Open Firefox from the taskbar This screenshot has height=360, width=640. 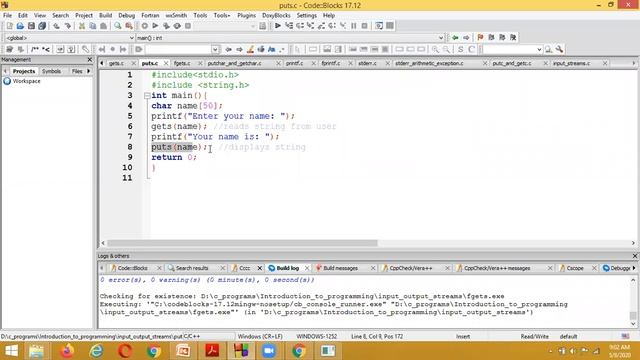[x=67, y=351]
